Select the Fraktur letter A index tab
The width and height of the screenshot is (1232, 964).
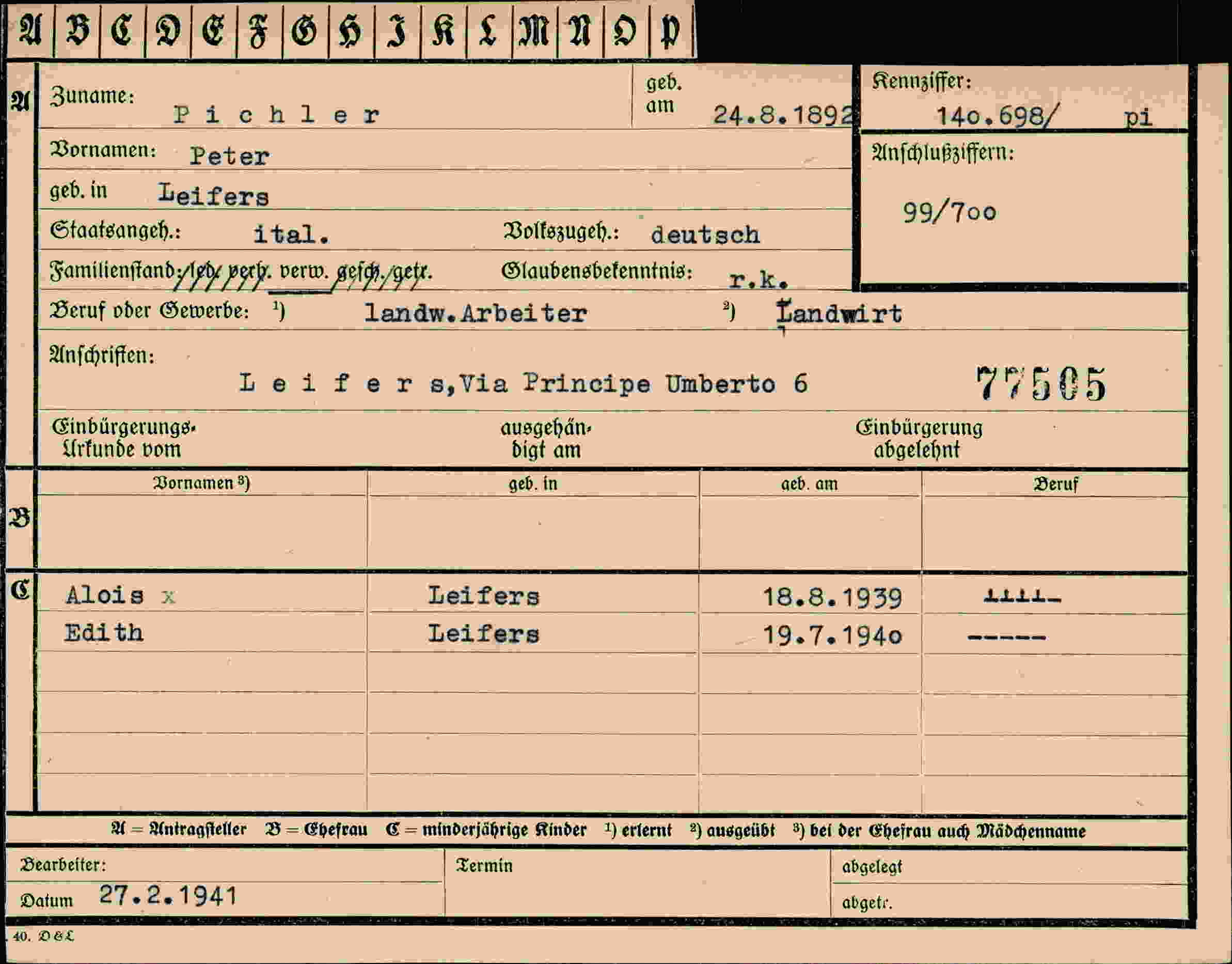click(30, 29)
